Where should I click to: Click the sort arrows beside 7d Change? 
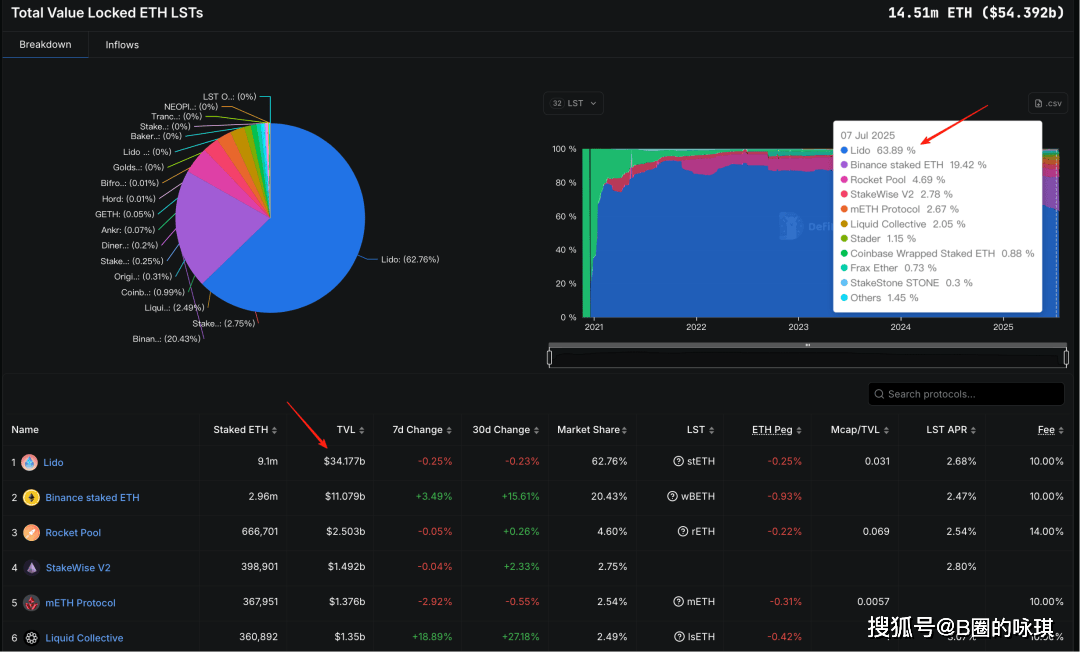(449, 430)
